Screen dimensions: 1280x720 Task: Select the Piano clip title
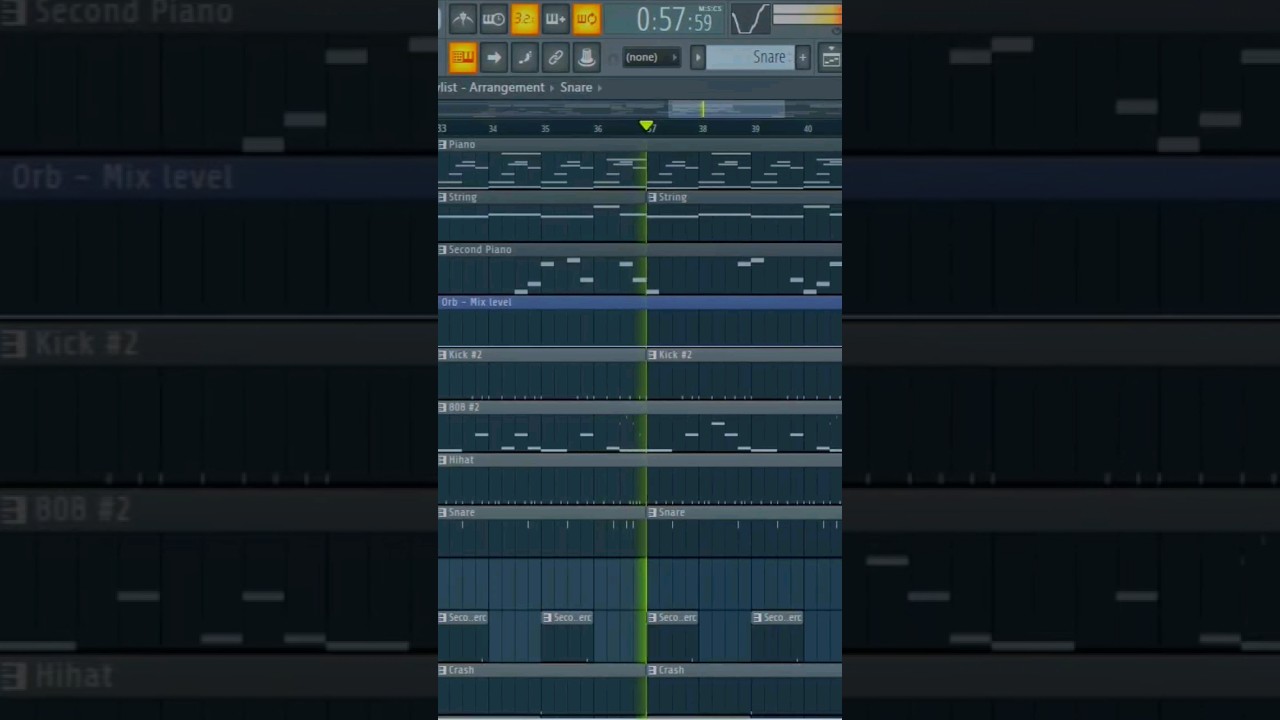[462, 145]
